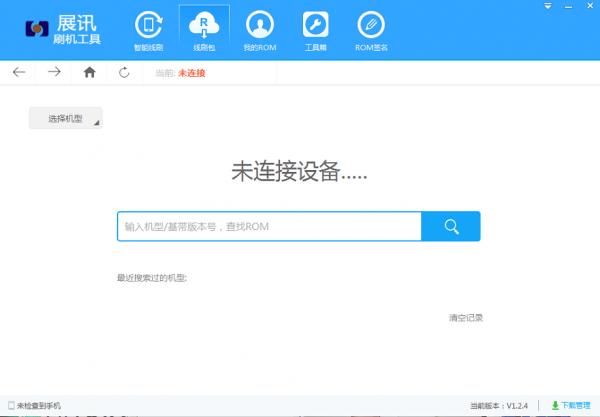Image resolution: width=600 pixels, height=417 pixels.
Task: Refresh the page with the reload icon
Action: [x=124, y=72]
